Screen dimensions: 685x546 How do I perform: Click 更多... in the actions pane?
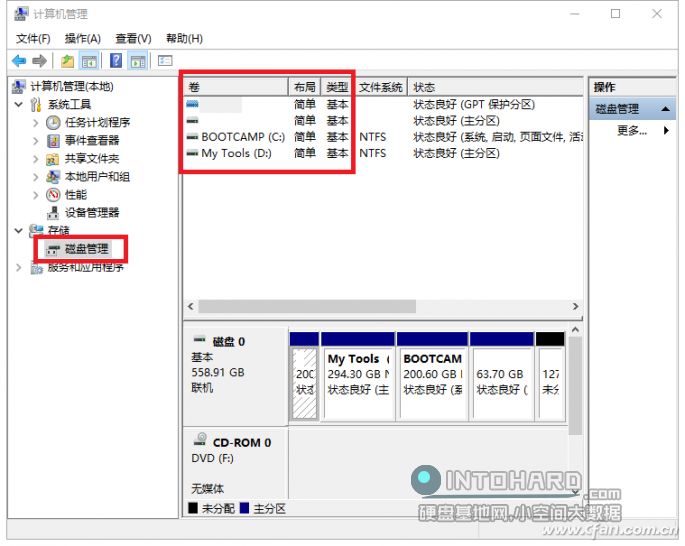(632, 131)
